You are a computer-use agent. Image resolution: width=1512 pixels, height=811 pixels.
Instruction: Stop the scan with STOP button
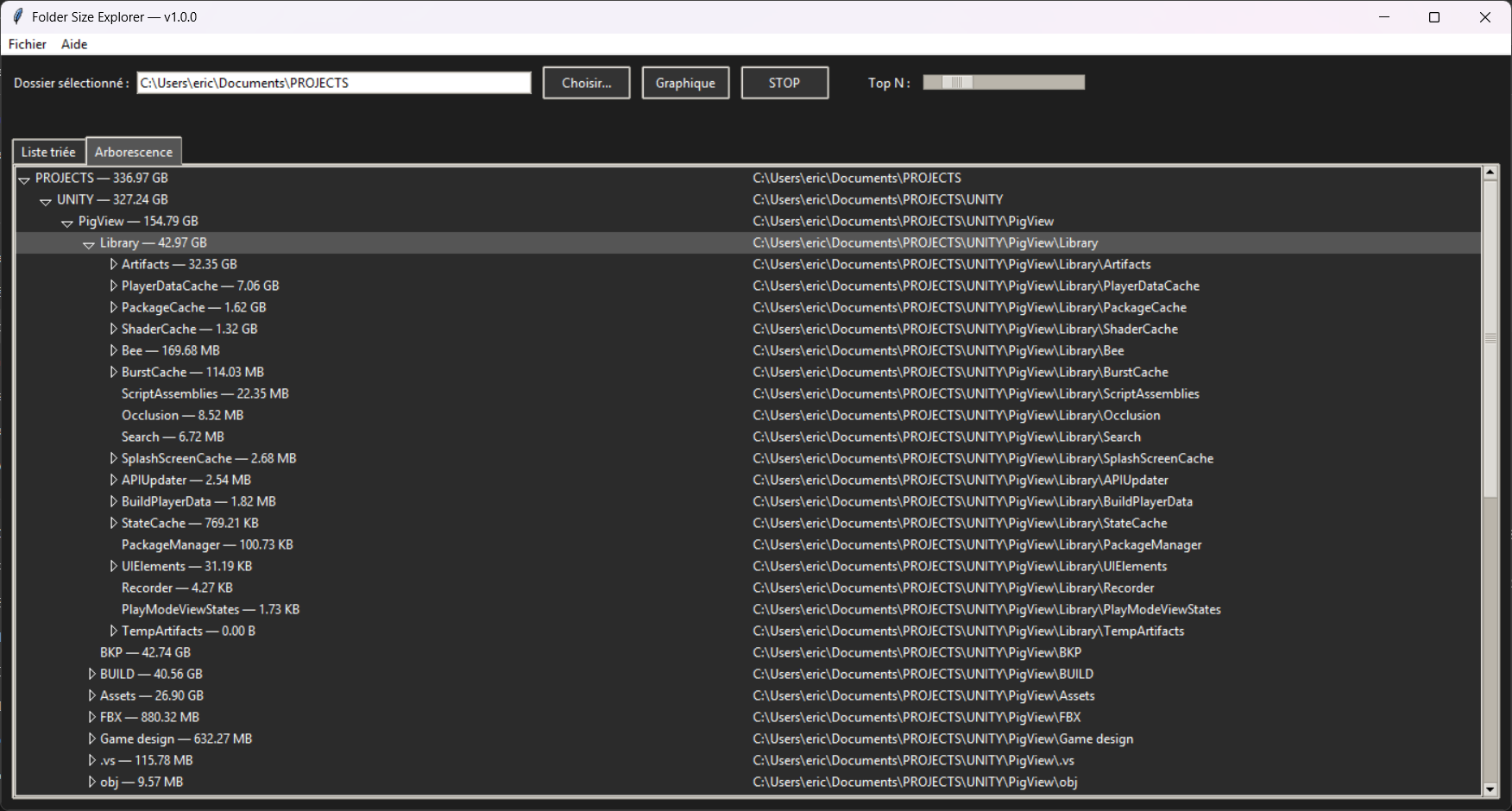pos(784,83)
